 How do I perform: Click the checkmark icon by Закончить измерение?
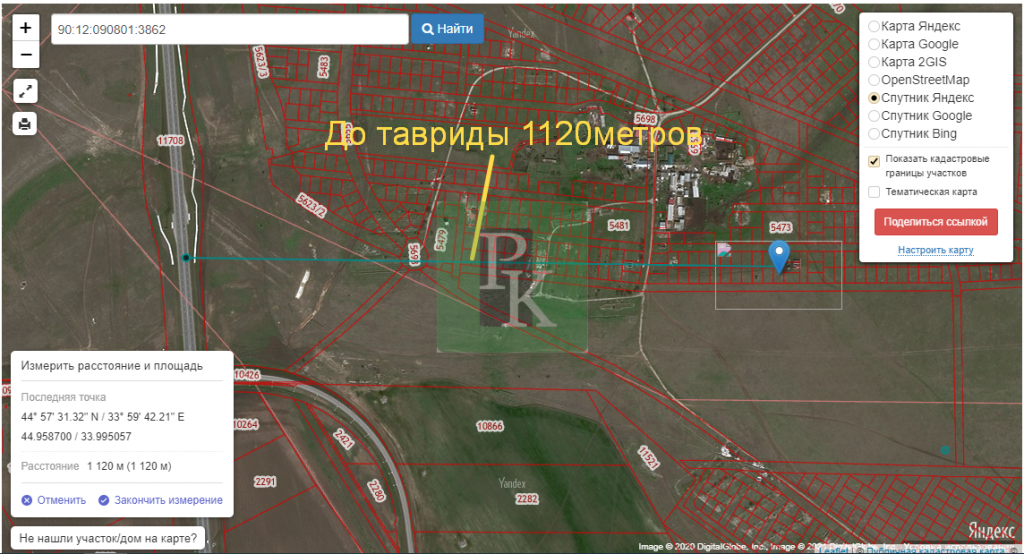pyautogui.click(x=104, y=500)
